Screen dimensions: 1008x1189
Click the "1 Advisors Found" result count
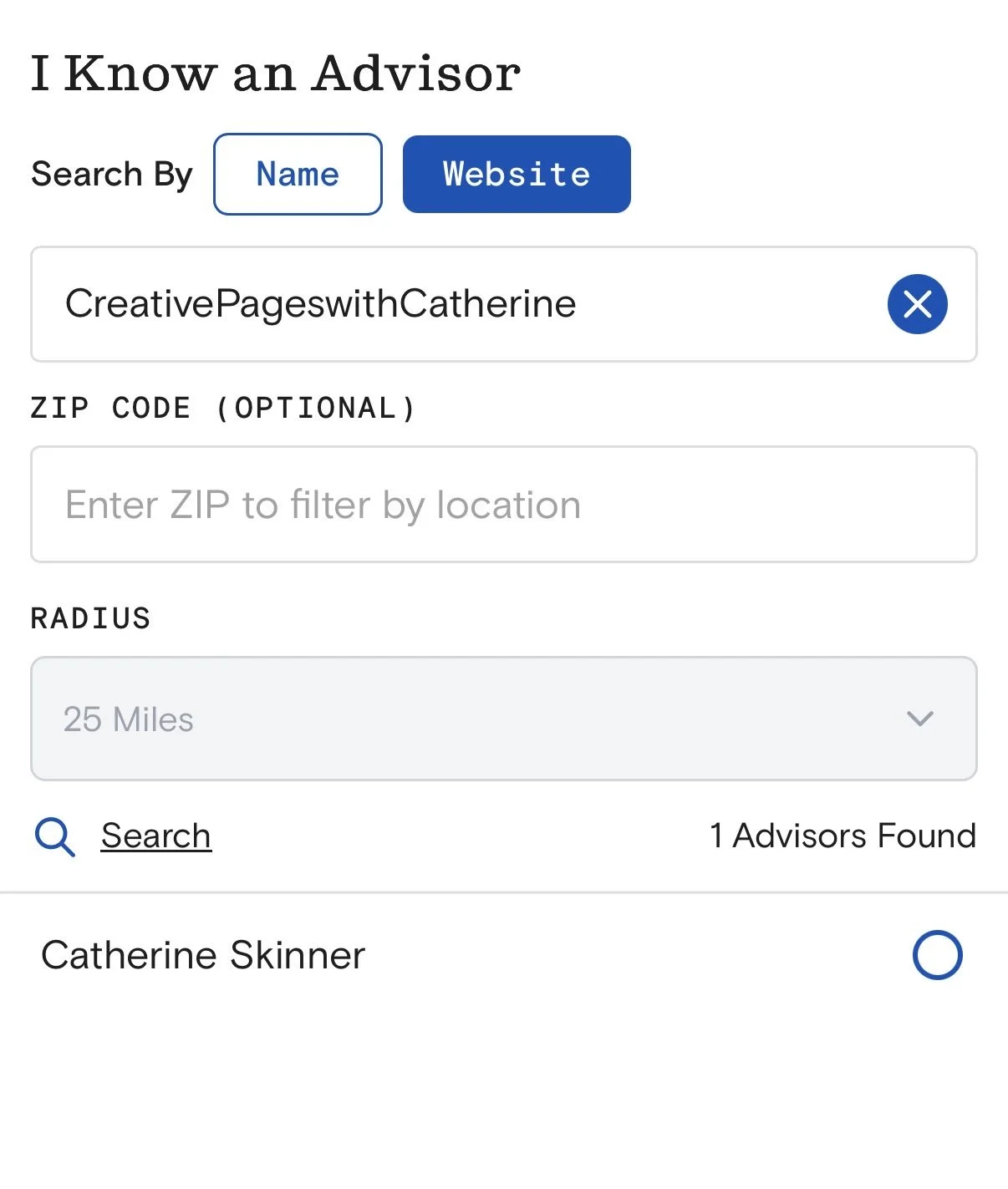[x=843, y=836]
